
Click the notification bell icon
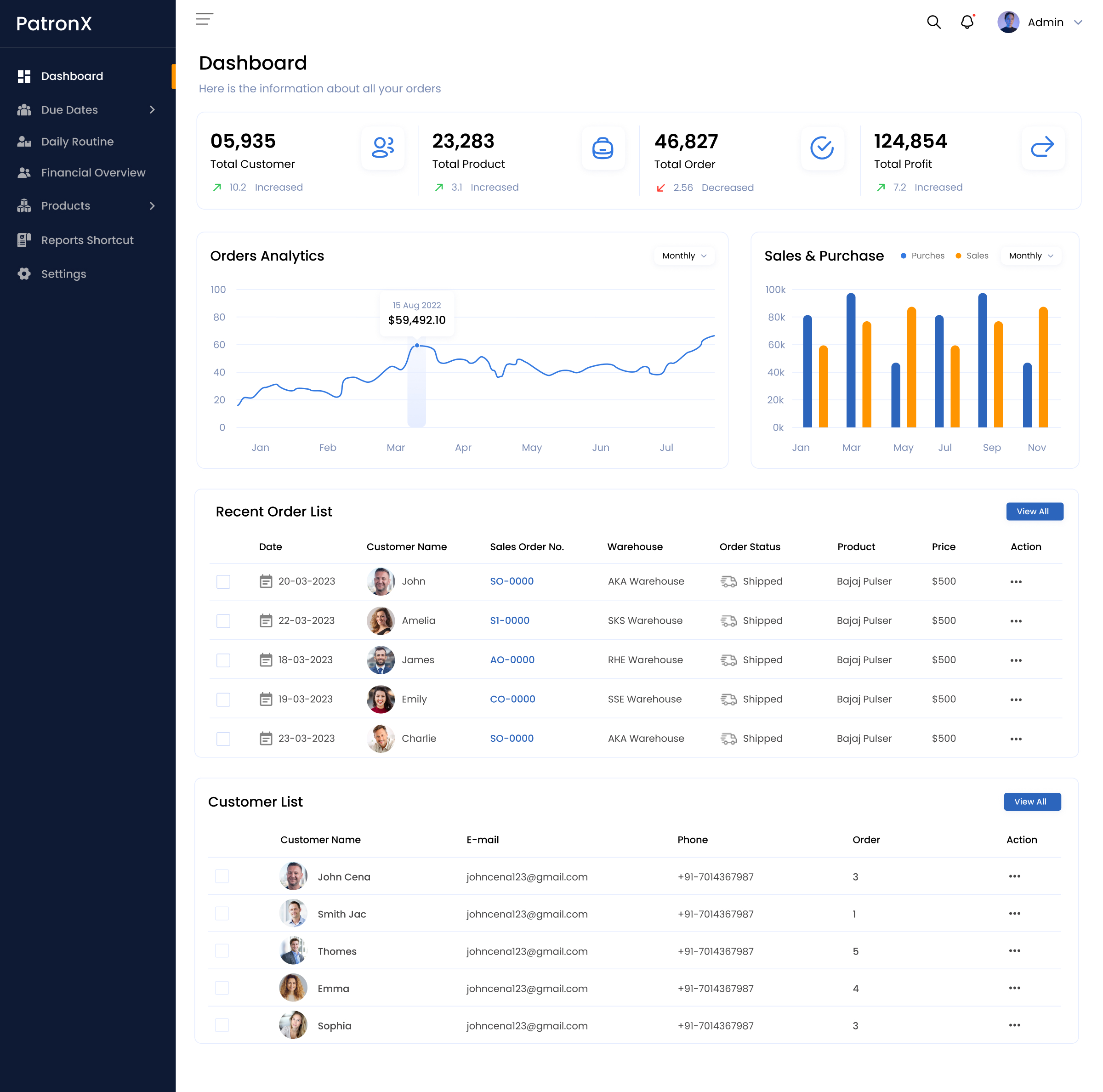(967, 22)
